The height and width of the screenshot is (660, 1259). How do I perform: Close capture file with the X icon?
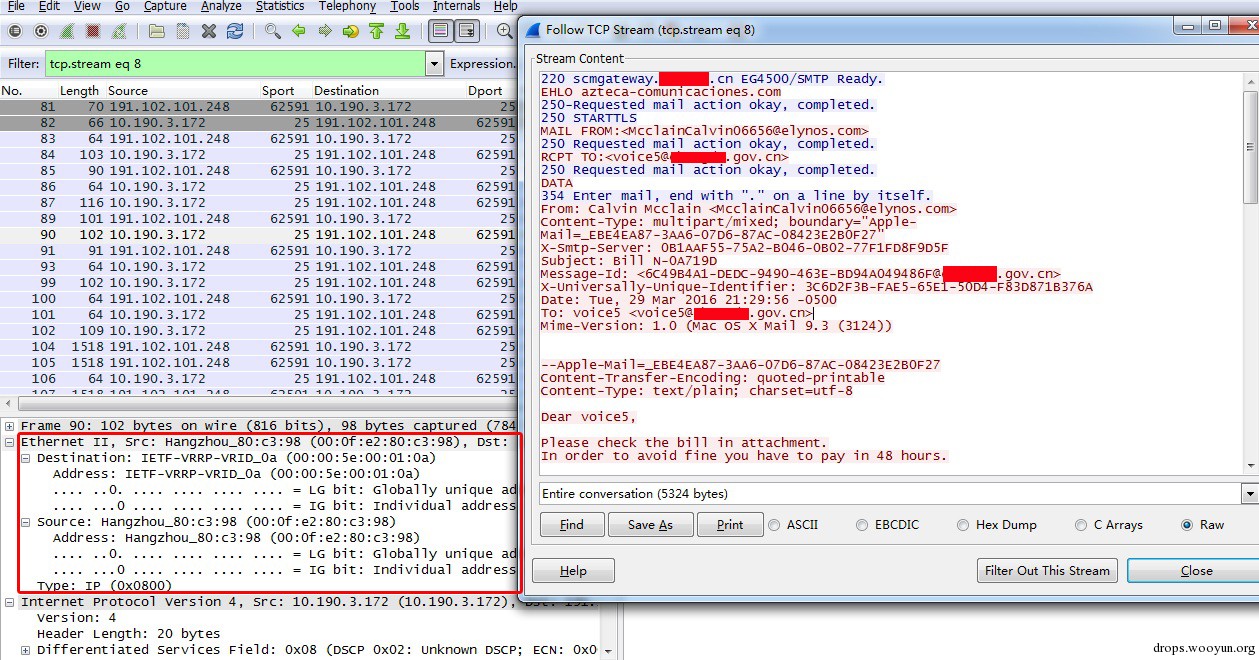pyautogui.click(x=209, y=31)
